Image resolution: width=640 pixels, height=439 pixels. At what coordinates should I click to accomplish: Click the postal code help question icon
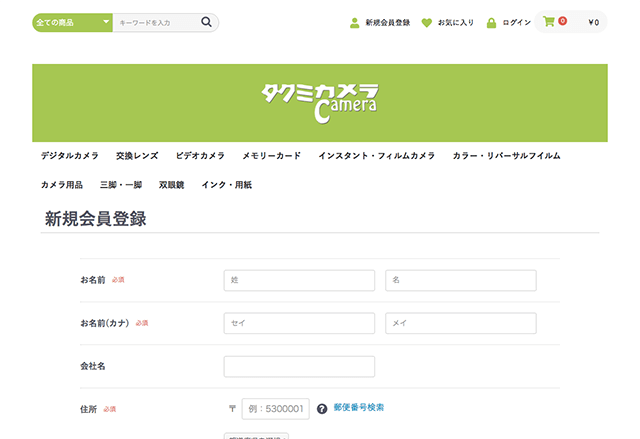click(x=322, y=409)
